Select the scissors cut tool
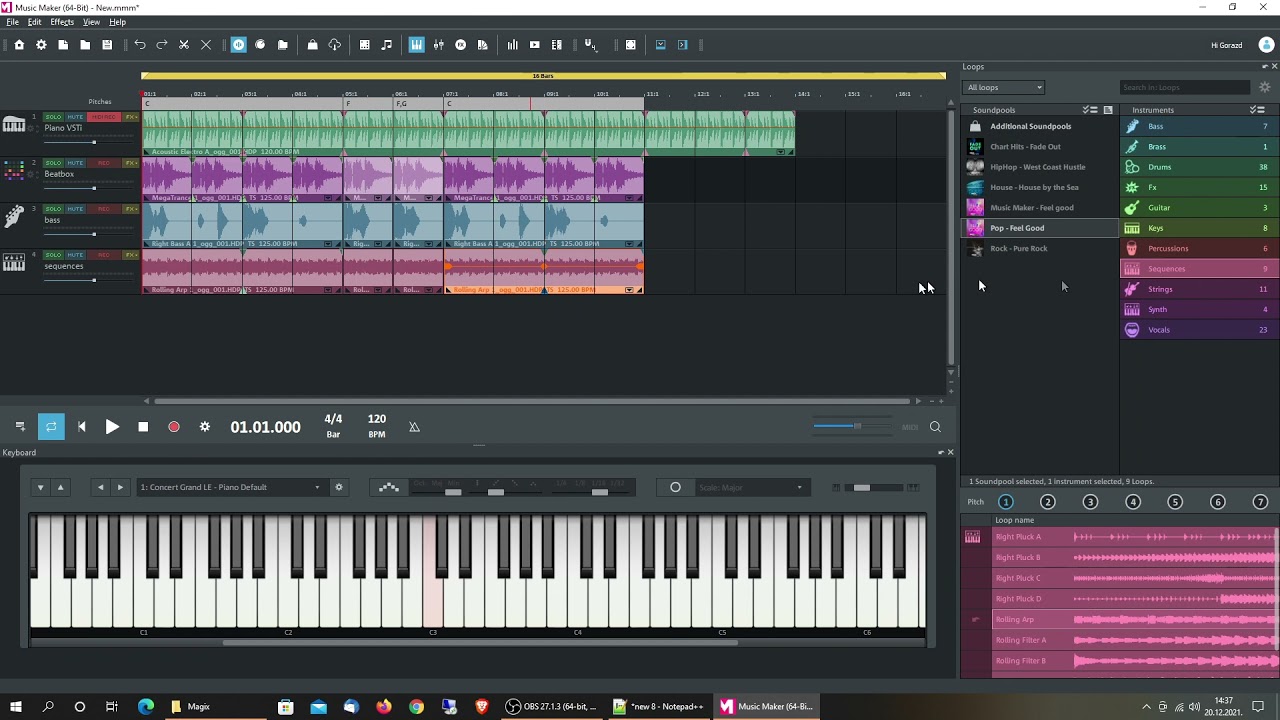The image size is (1280, 720). pos(184,45)
